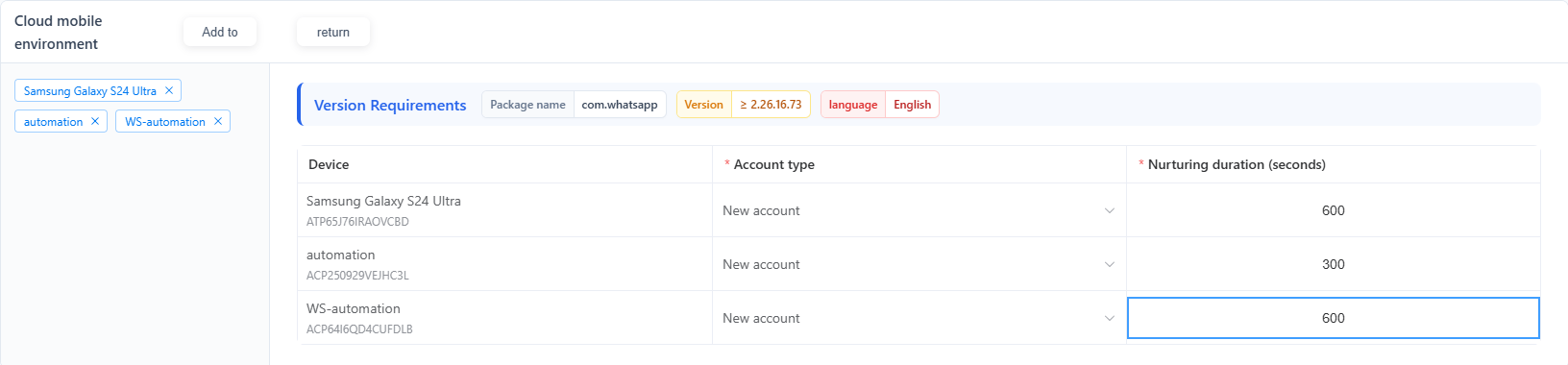Open Account type dropdown for WS-automation row
The height and width of the screenshot is (365, 1568).
(x=919, y=318)
